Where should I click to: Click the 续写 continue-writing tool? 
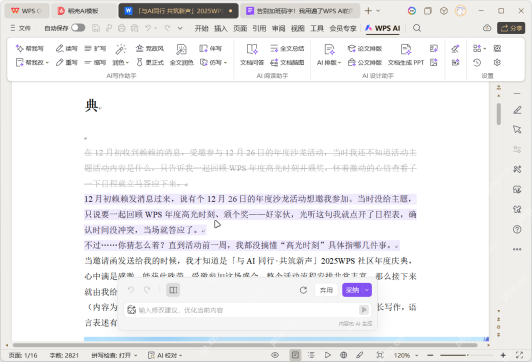pyautogui.click(x=67, y=49)
